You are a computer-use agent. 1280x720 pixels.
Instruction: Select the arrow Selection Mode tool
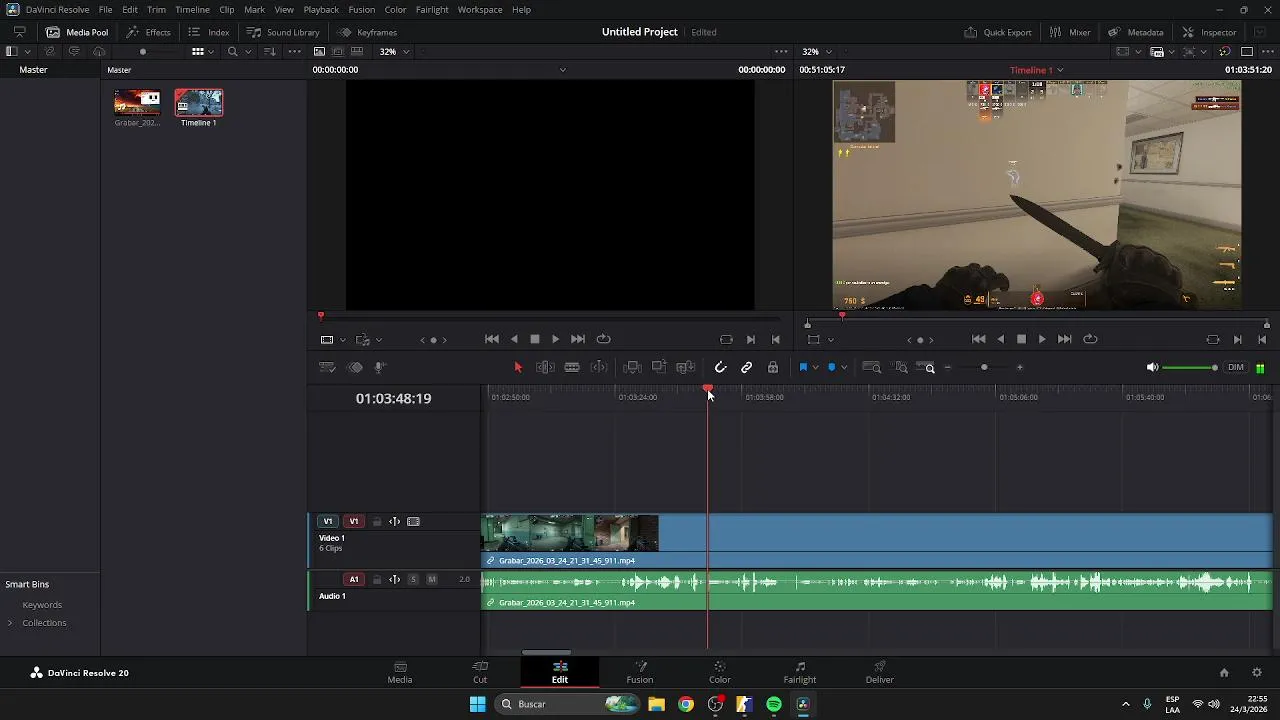(x=518, y=367)
